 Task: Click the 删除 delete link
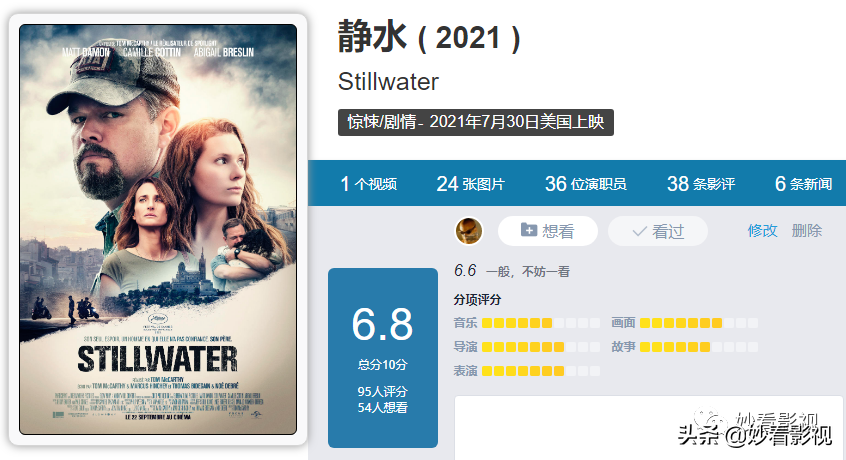point(807,231)
